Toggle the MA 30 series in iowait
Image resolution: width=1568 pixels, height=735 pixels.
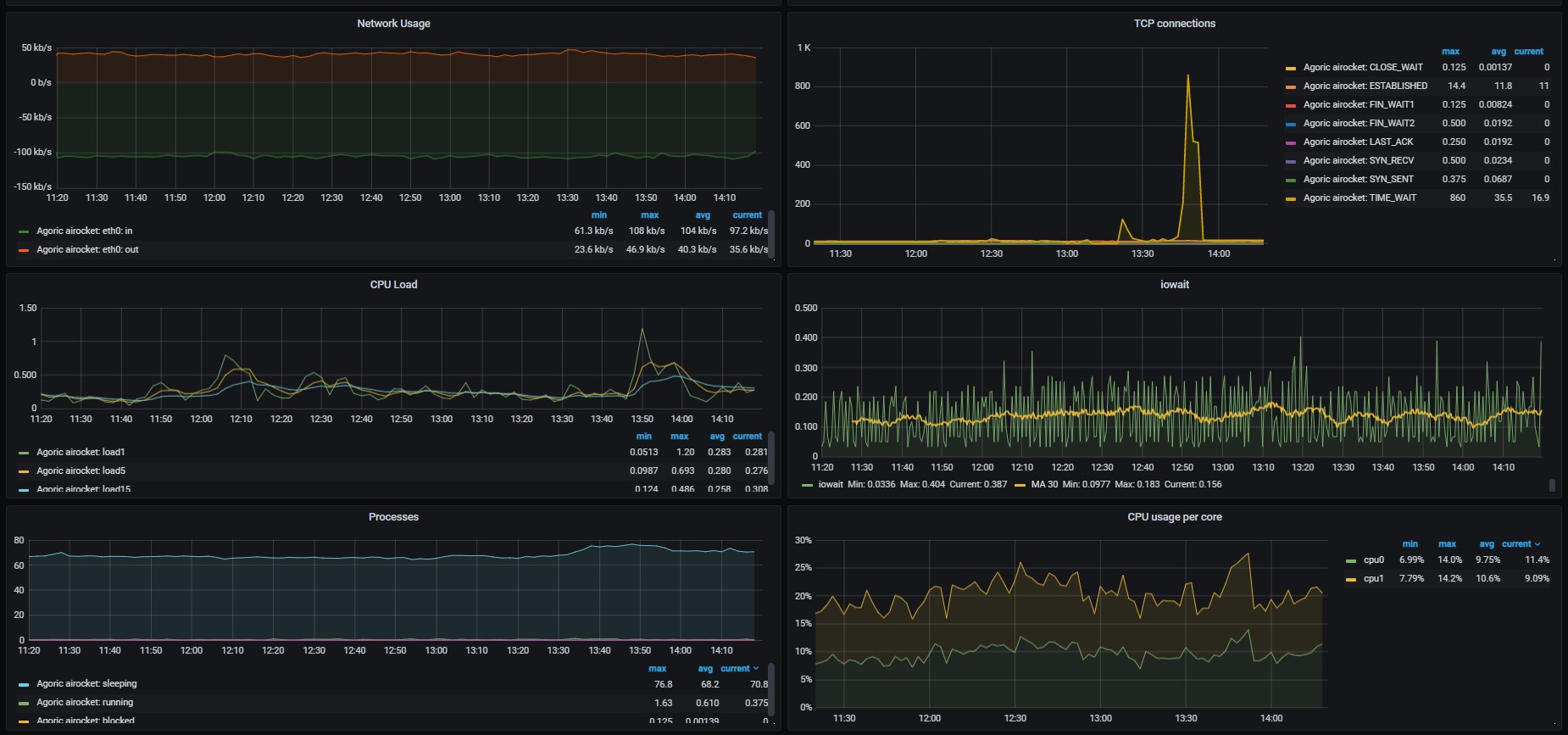coord(1044,484)
